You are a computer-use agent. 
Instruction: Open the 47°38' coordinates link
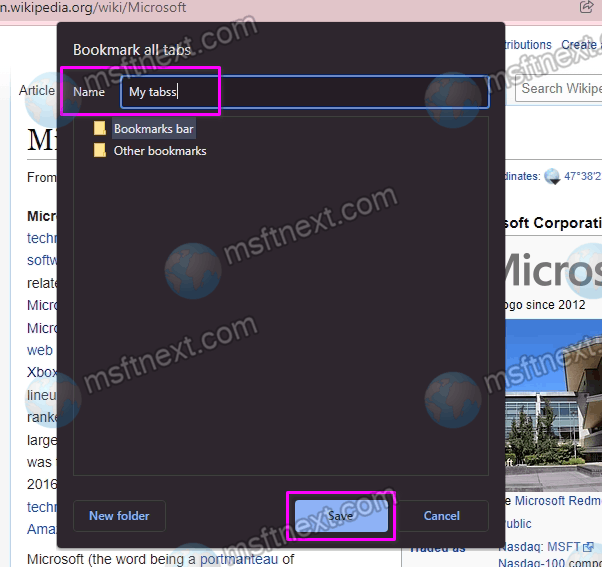pyautogui.click(x=582, y=177)
